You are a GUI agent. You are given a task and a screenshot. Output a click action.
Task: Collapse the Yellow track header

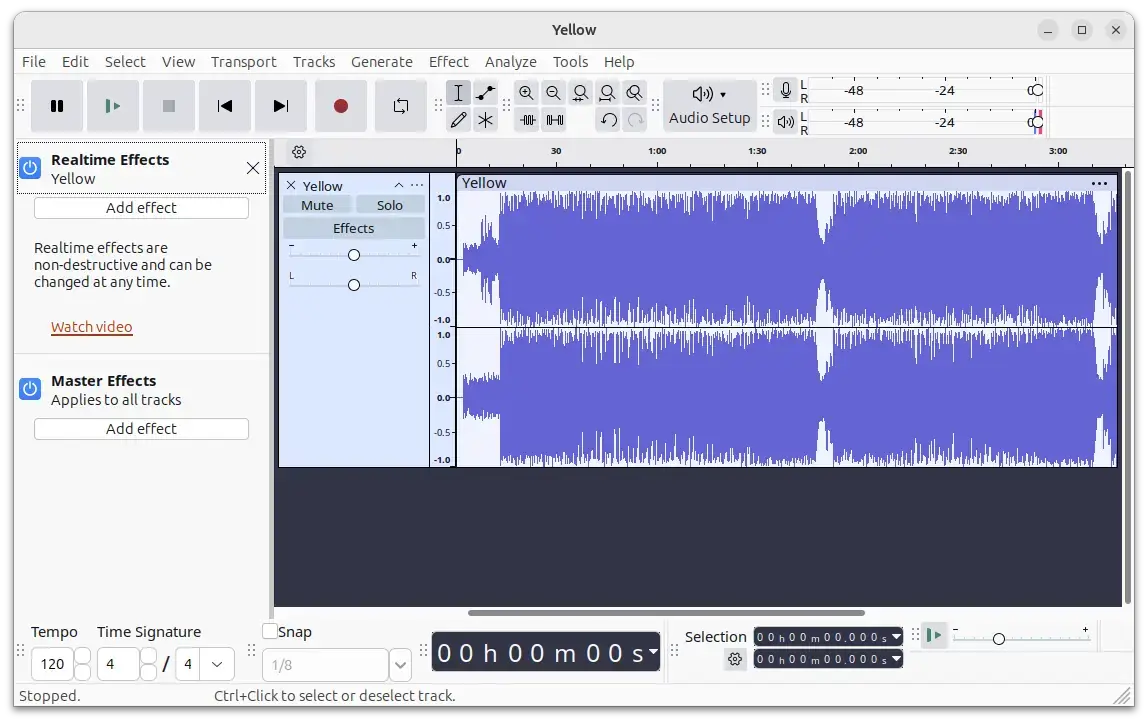coord(398,186)
